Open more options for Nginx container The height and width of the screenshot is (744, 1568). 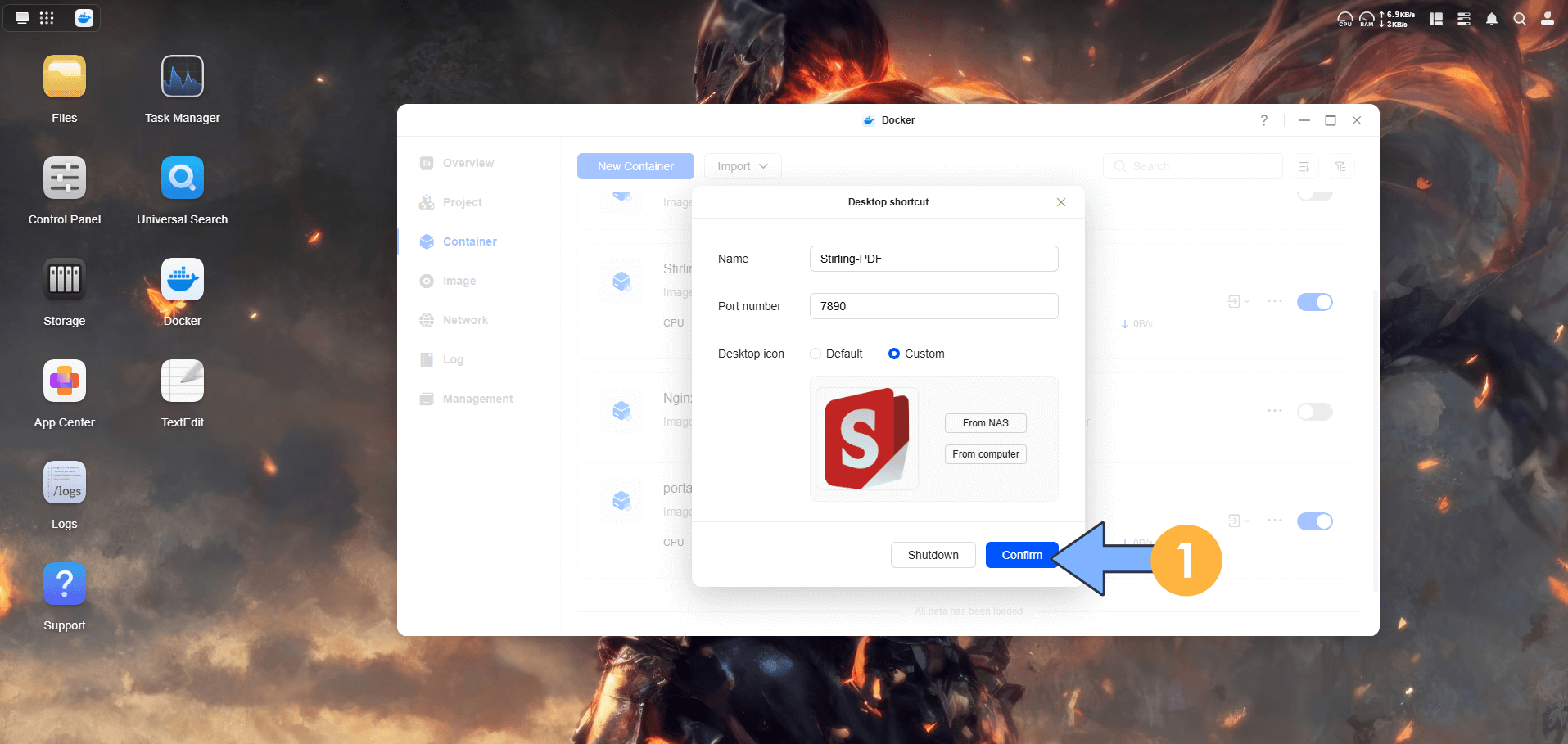coord(1275,411)
